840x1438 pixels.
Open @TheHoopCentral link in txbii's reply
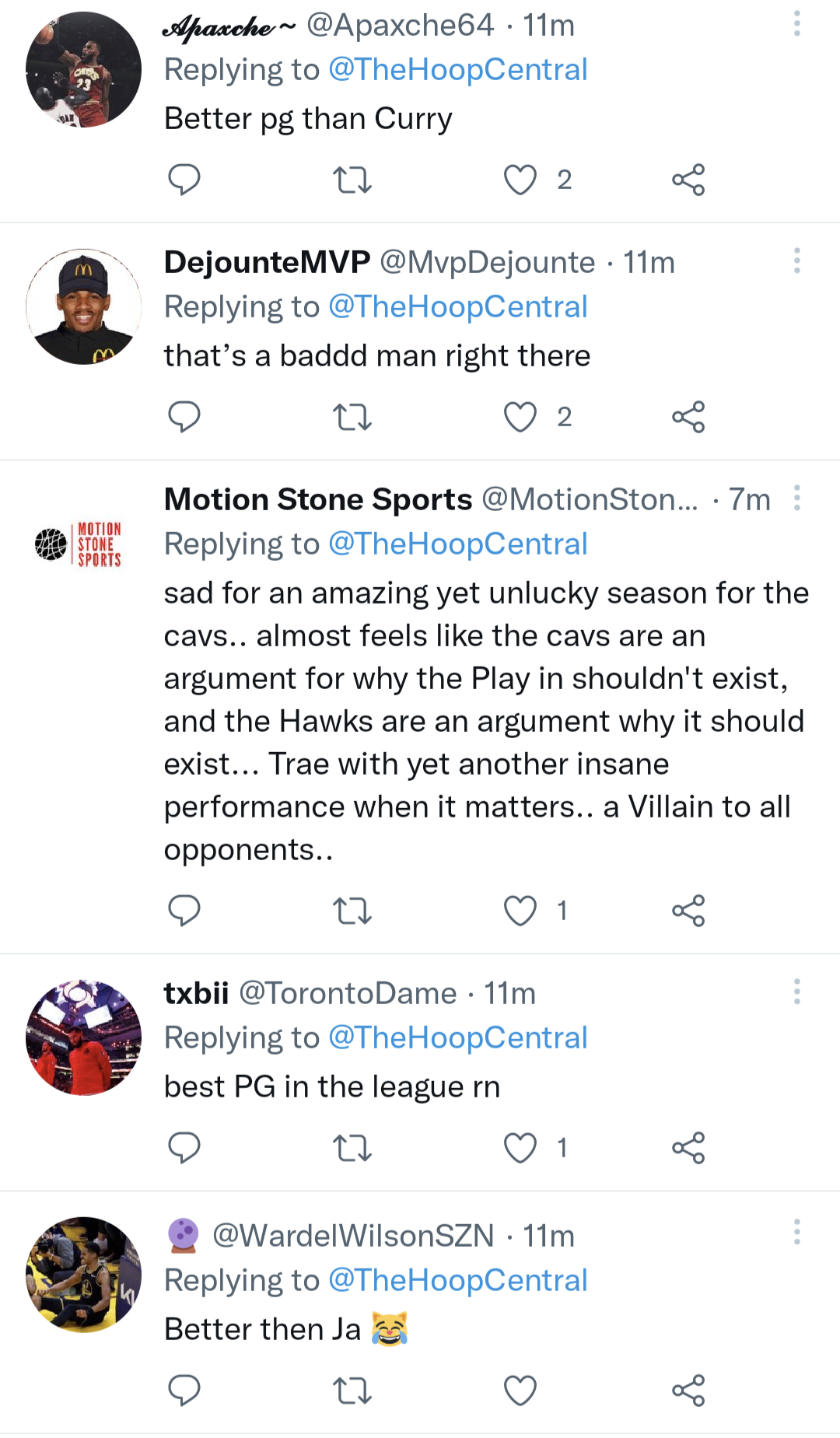(x=457, y=1037)
